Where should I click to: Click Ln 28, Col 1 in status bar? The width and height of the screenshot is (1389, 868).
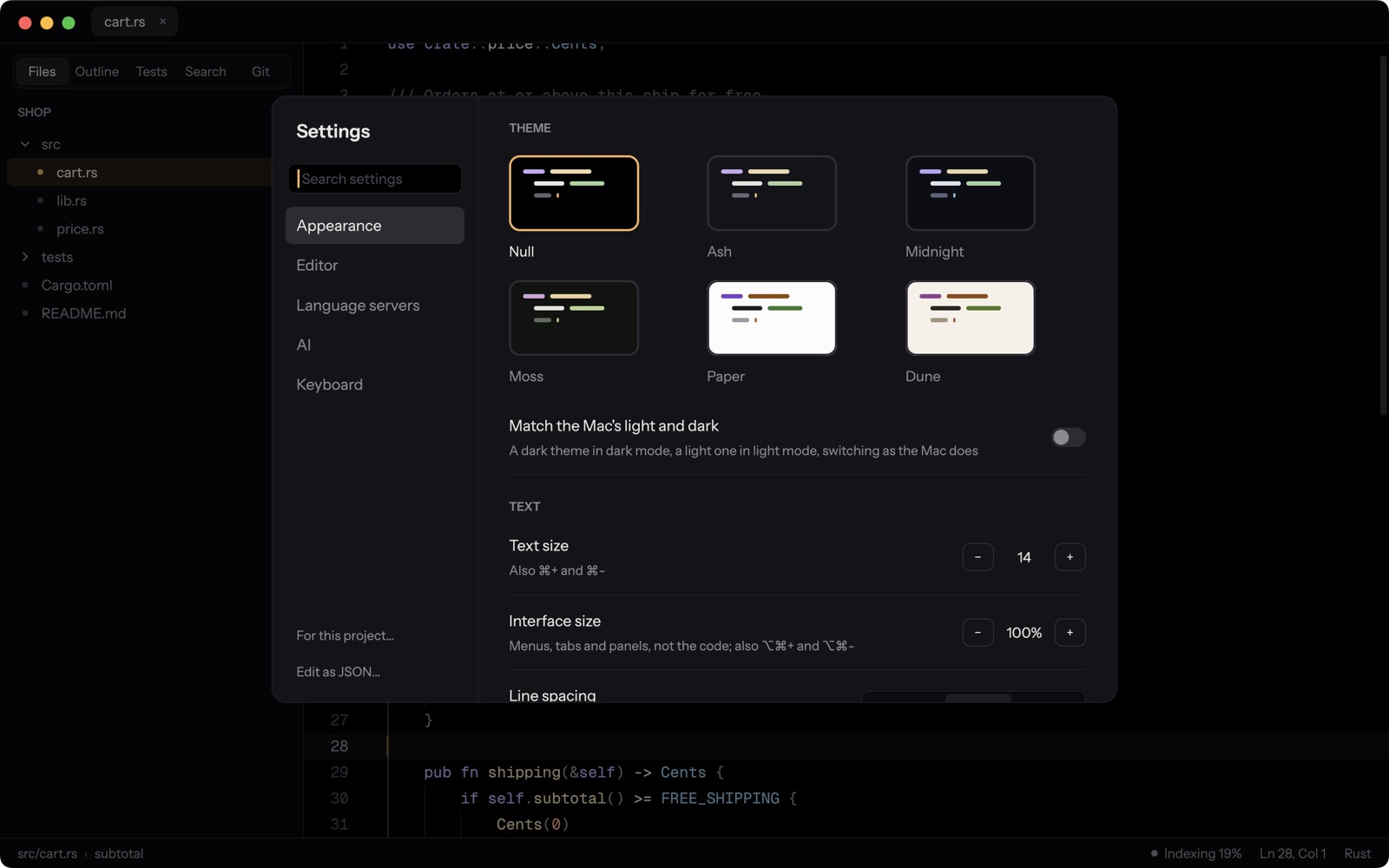tap(1293, 853)
